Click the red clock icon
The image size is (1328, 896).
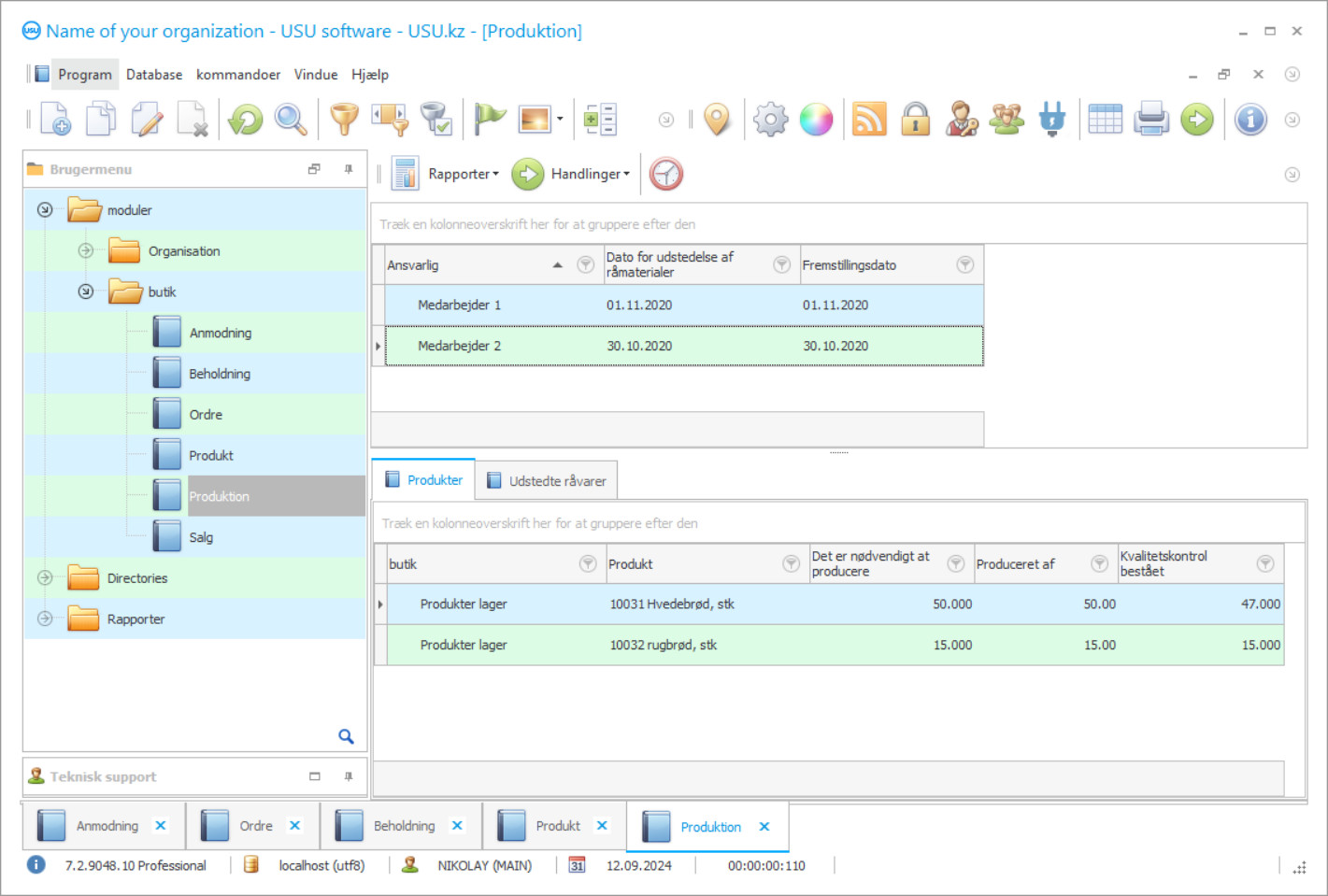pyautogui.click(x=666, y=175)
